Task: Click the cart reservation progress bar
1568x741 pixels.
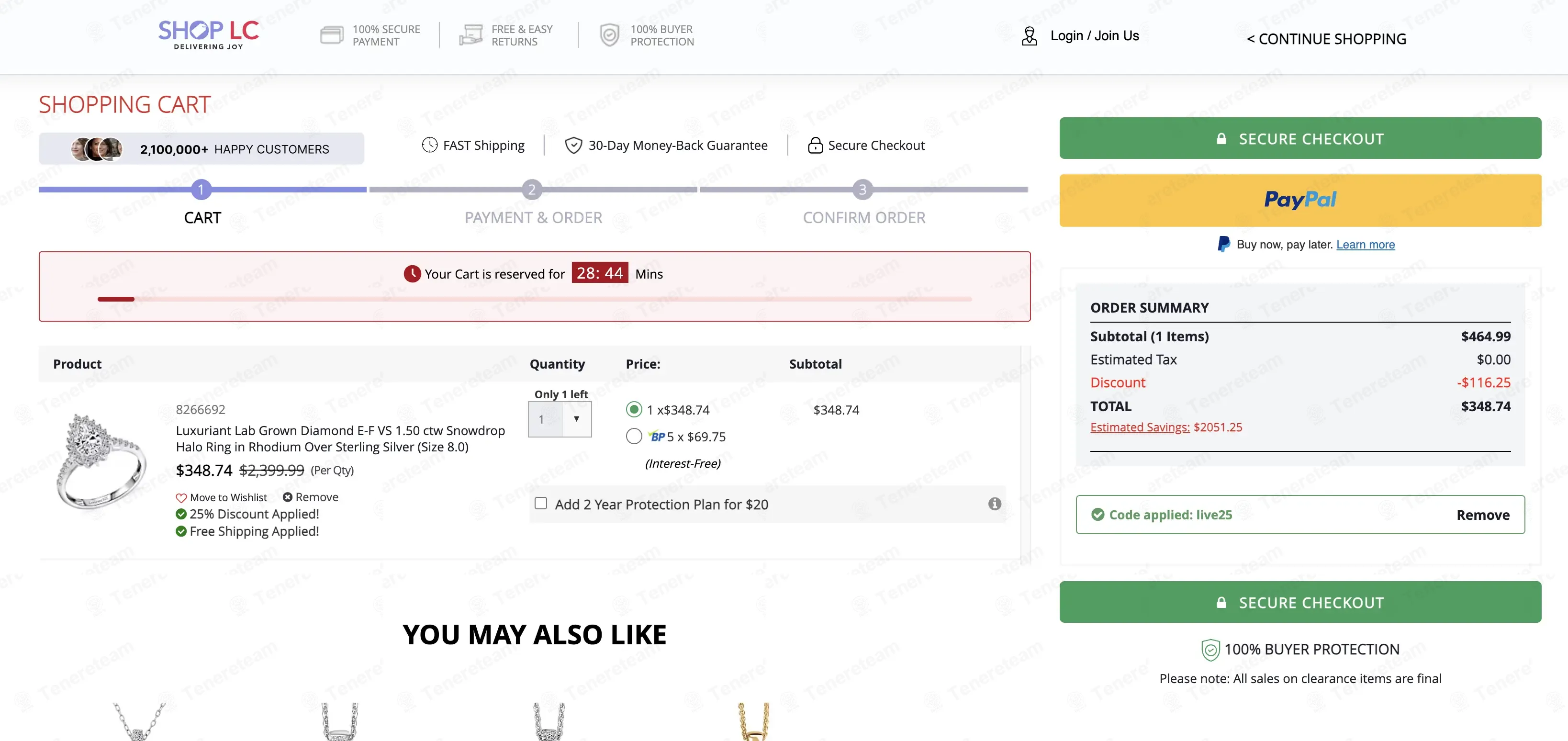Action: pos(534,299)
